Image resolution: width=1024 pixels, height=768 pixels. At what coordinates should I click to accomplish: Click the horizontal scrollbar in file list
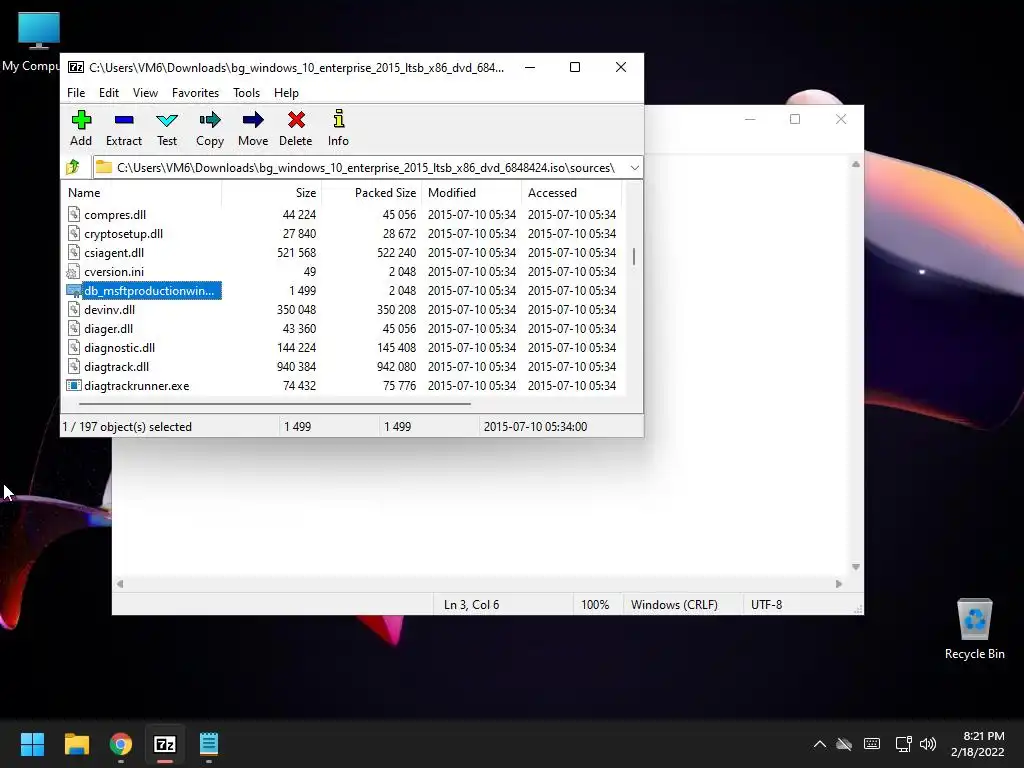pyautogui.click(x=274, y=404)
